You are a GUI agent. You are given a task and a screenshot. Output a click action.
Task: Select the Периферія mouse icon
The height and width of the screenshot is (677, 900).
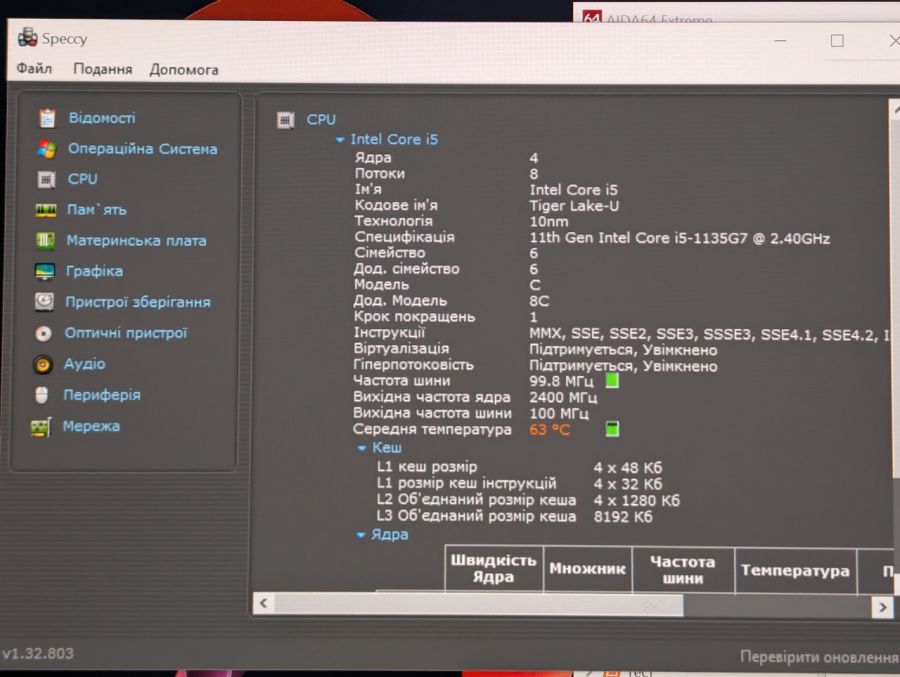[41, 395]
